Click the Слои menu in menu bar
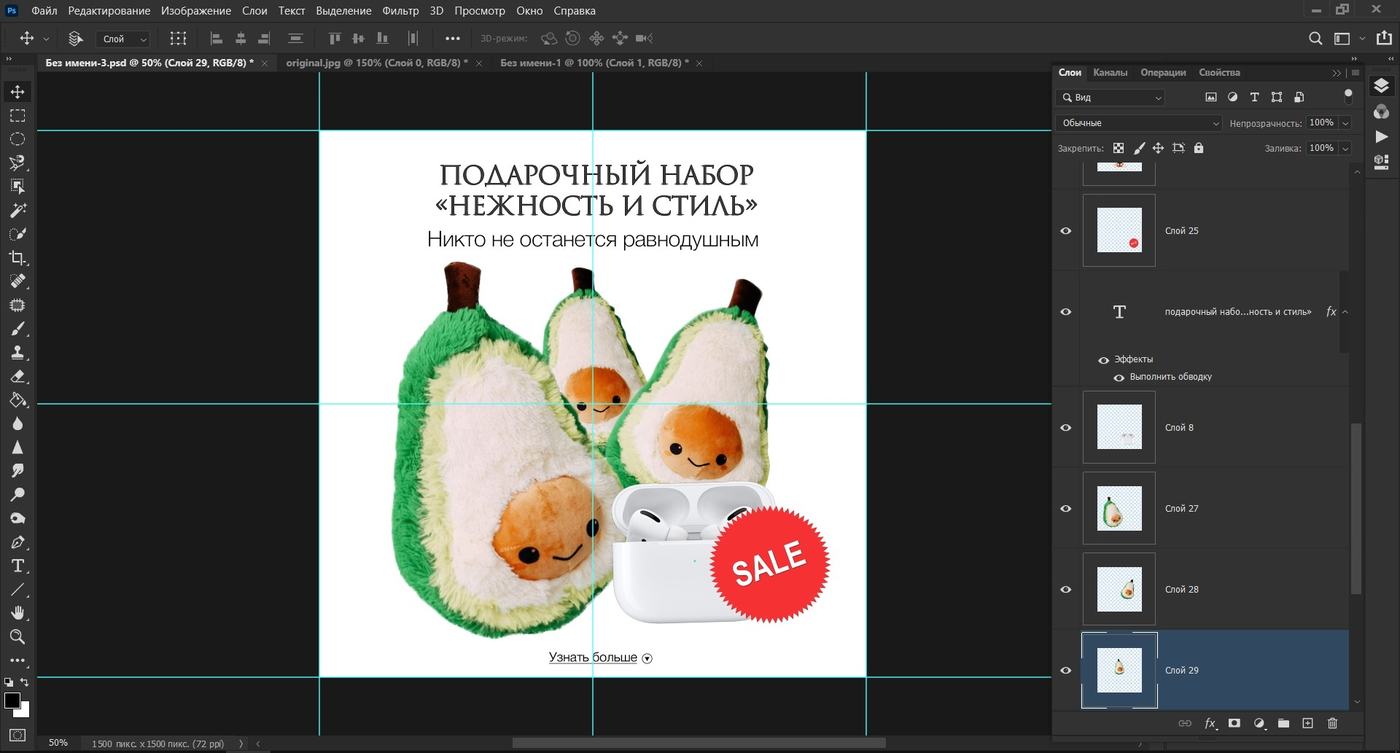 [254, 11]
